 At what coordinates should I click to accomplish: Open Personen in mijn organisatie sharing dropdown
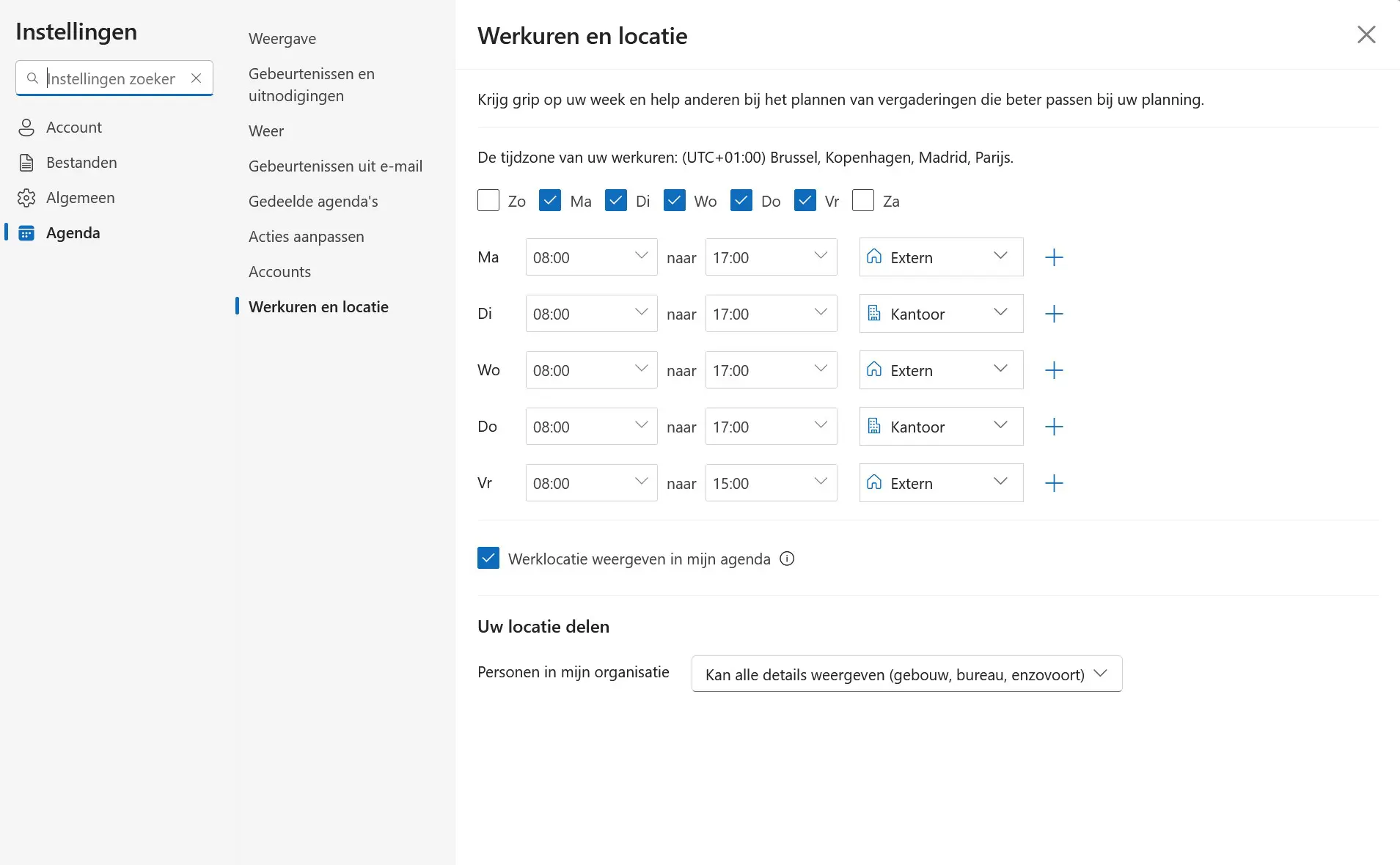tap(906, 674)
